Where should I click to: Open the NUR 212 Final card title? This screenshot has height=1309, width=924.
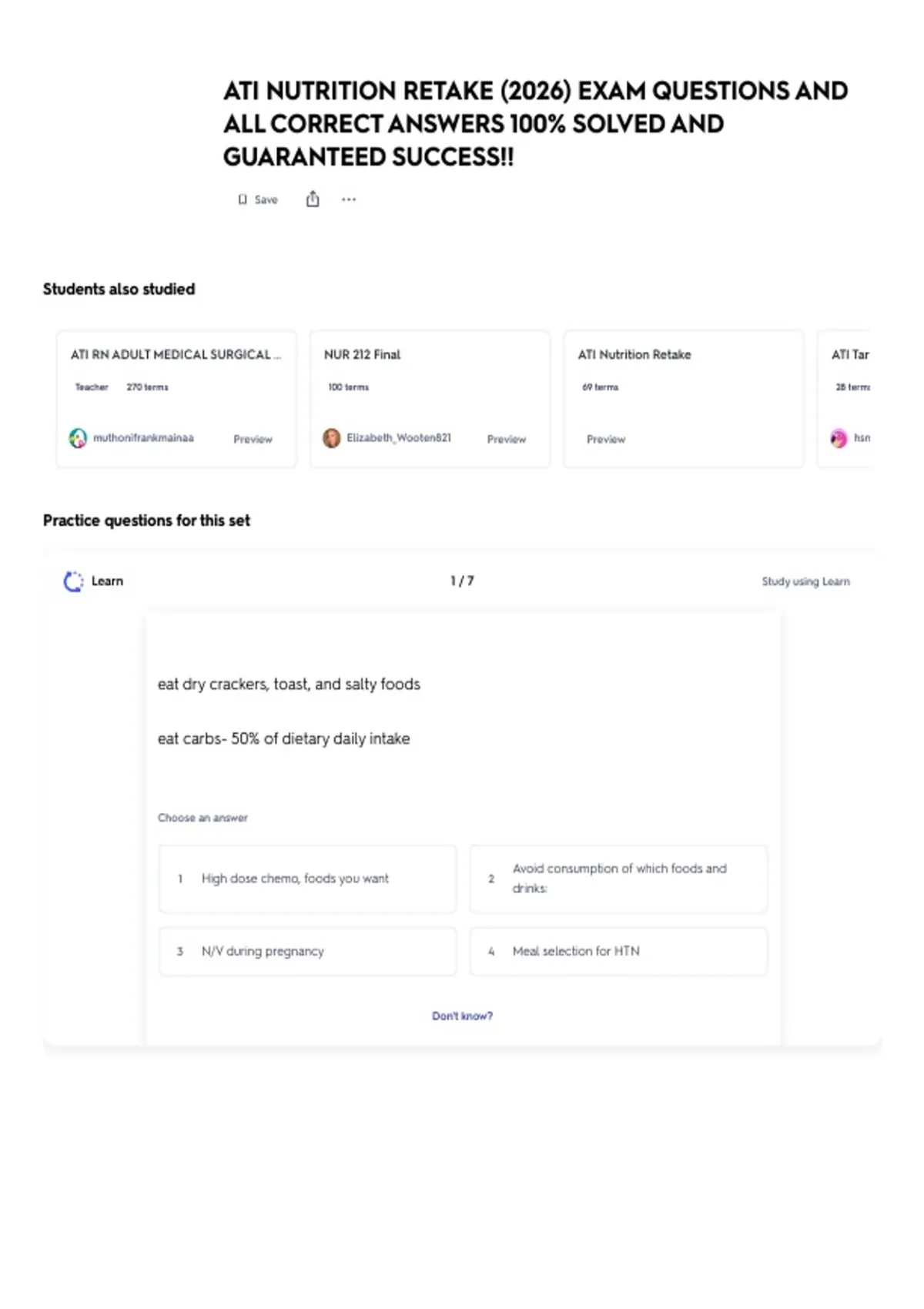point(362,355)
